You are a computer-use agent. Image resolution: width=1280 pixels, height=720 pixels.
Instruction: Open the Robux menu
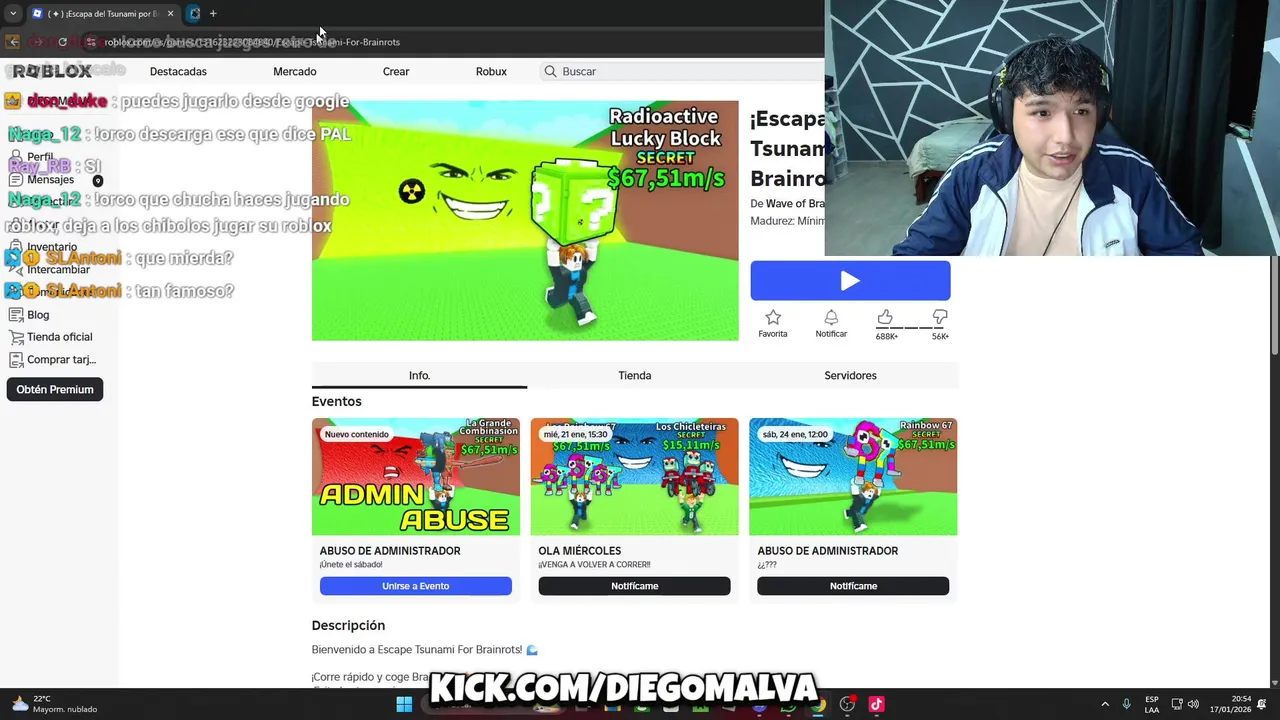[x=491, y=71]
